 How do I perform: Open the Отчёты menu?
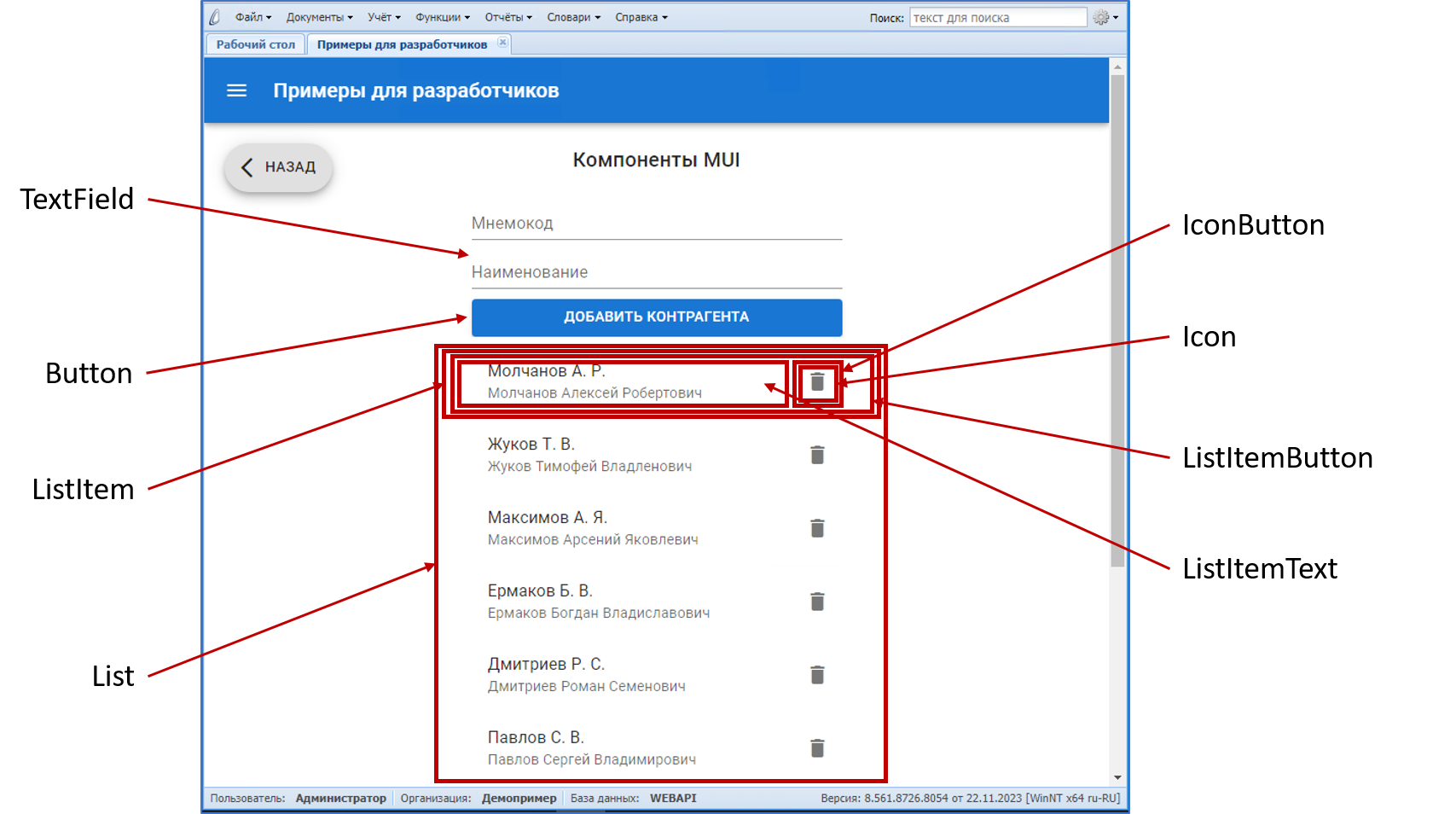508,17
